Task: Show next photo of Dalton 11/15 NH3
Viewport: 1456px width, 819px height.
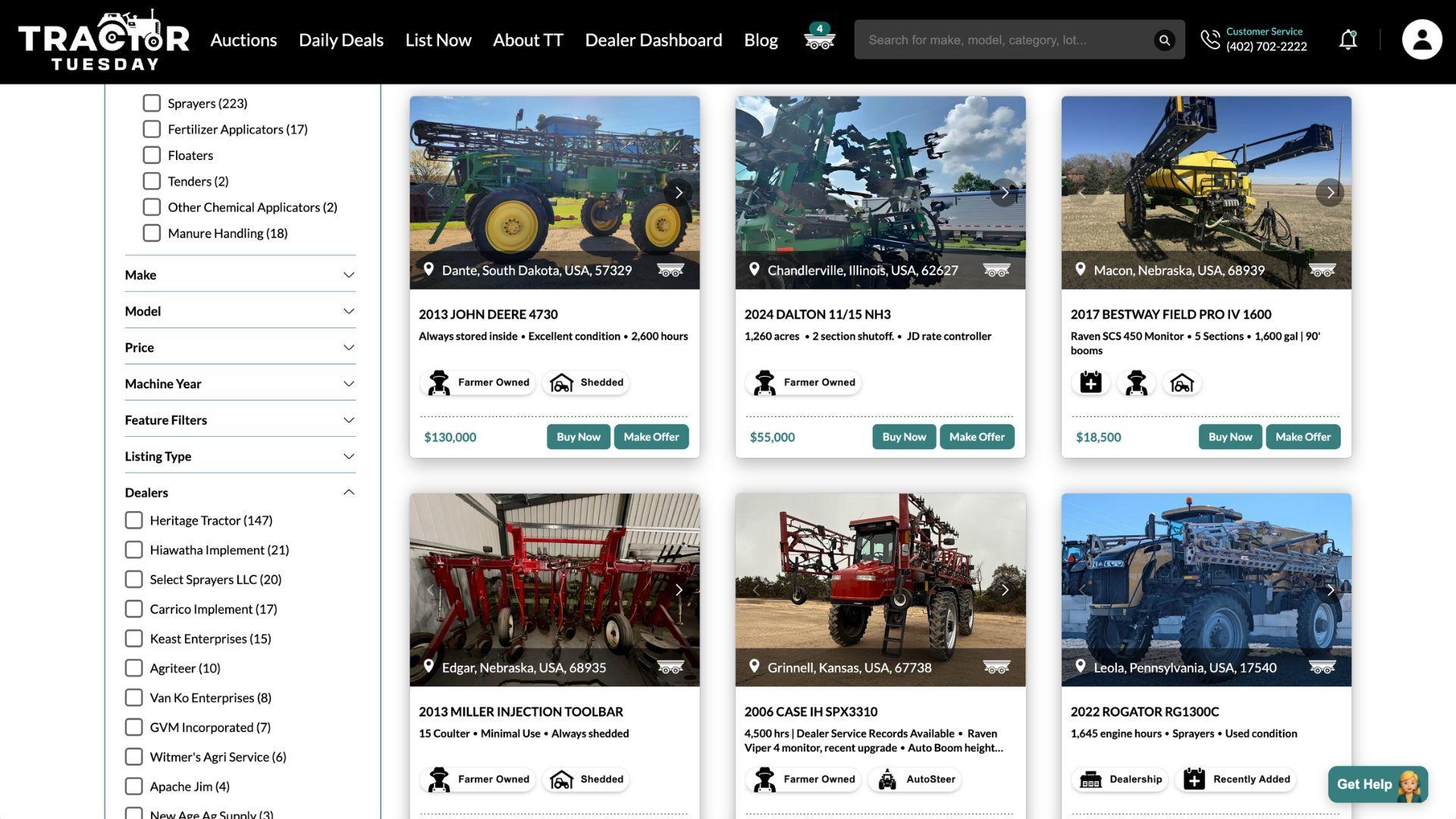Action: coord(1005,193)
